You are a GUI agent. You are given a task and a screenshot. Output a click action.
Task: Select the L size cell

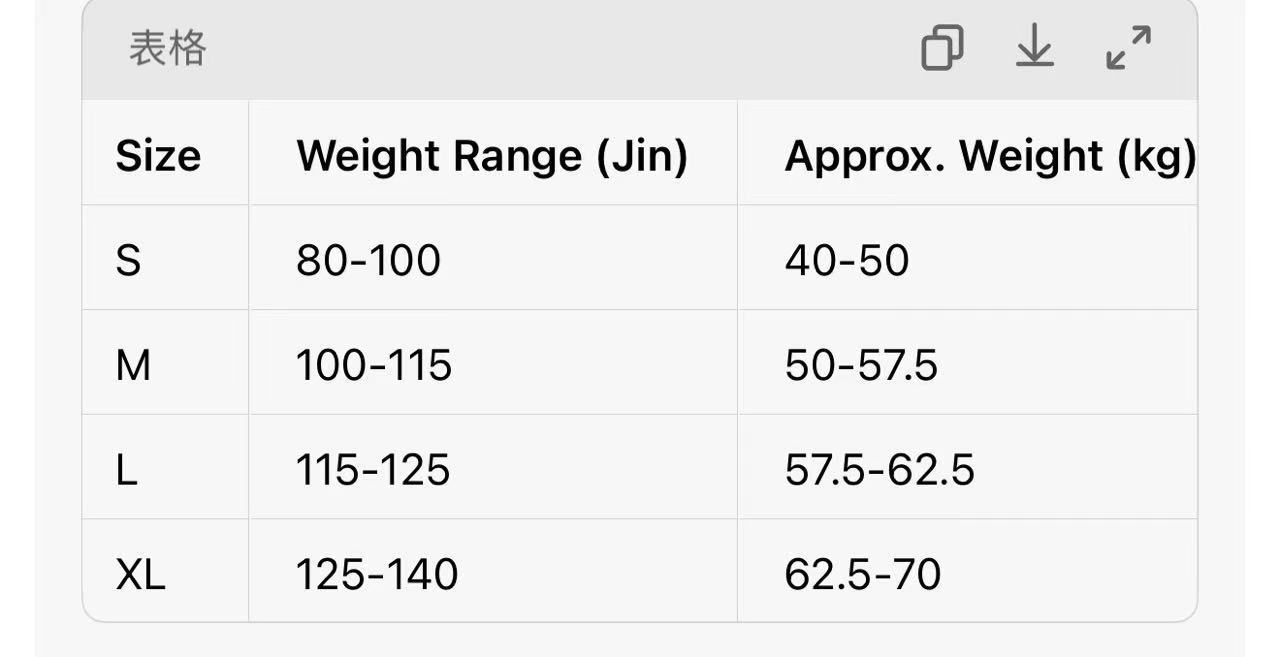126,470
